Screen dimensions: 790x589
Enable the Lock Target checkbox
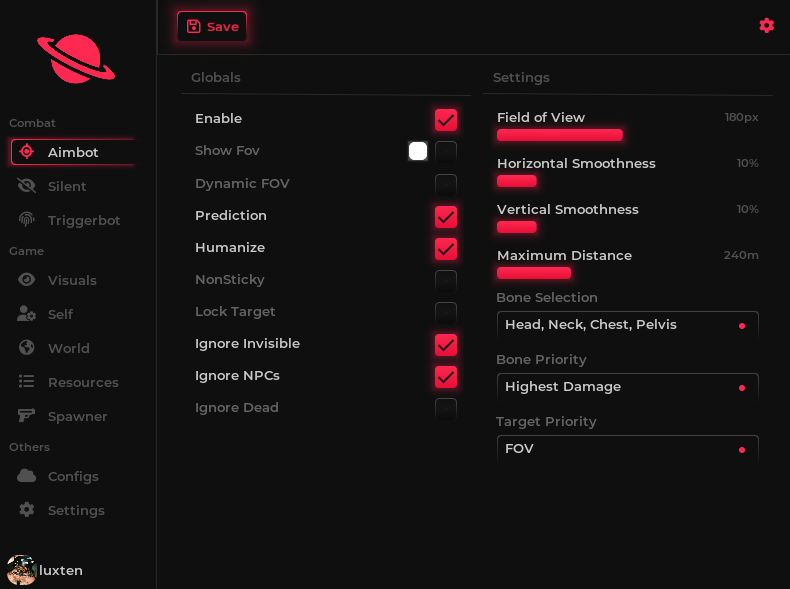pyautogui.click(x=446, y=313)
